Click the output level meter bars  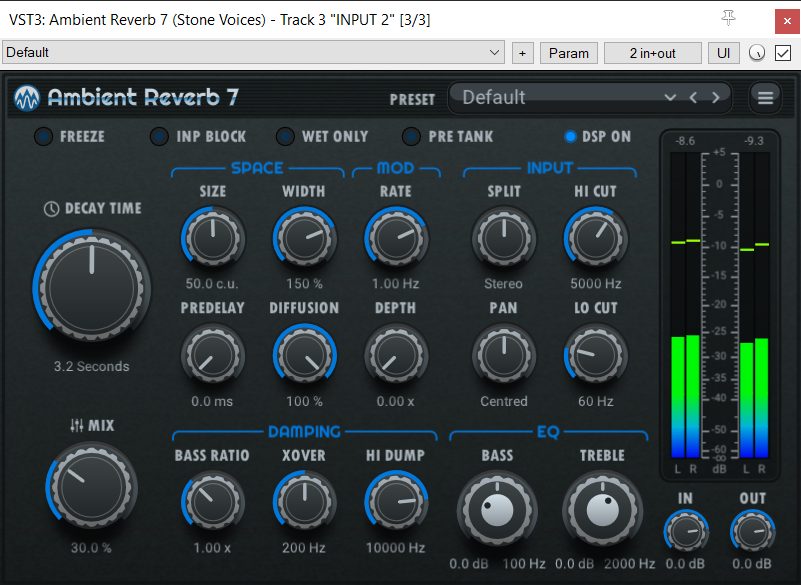click(754, 306)
